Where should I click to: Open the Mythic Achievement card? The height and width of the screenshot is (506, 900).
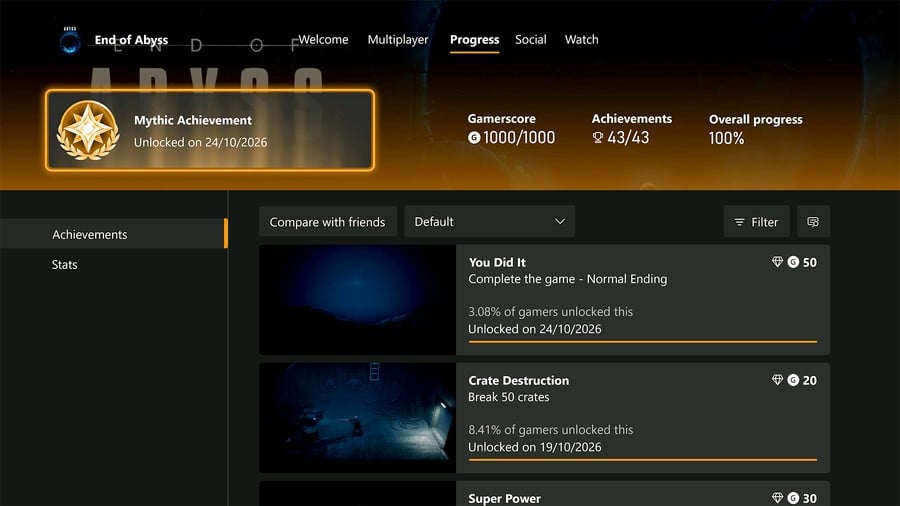pos(210,130)
